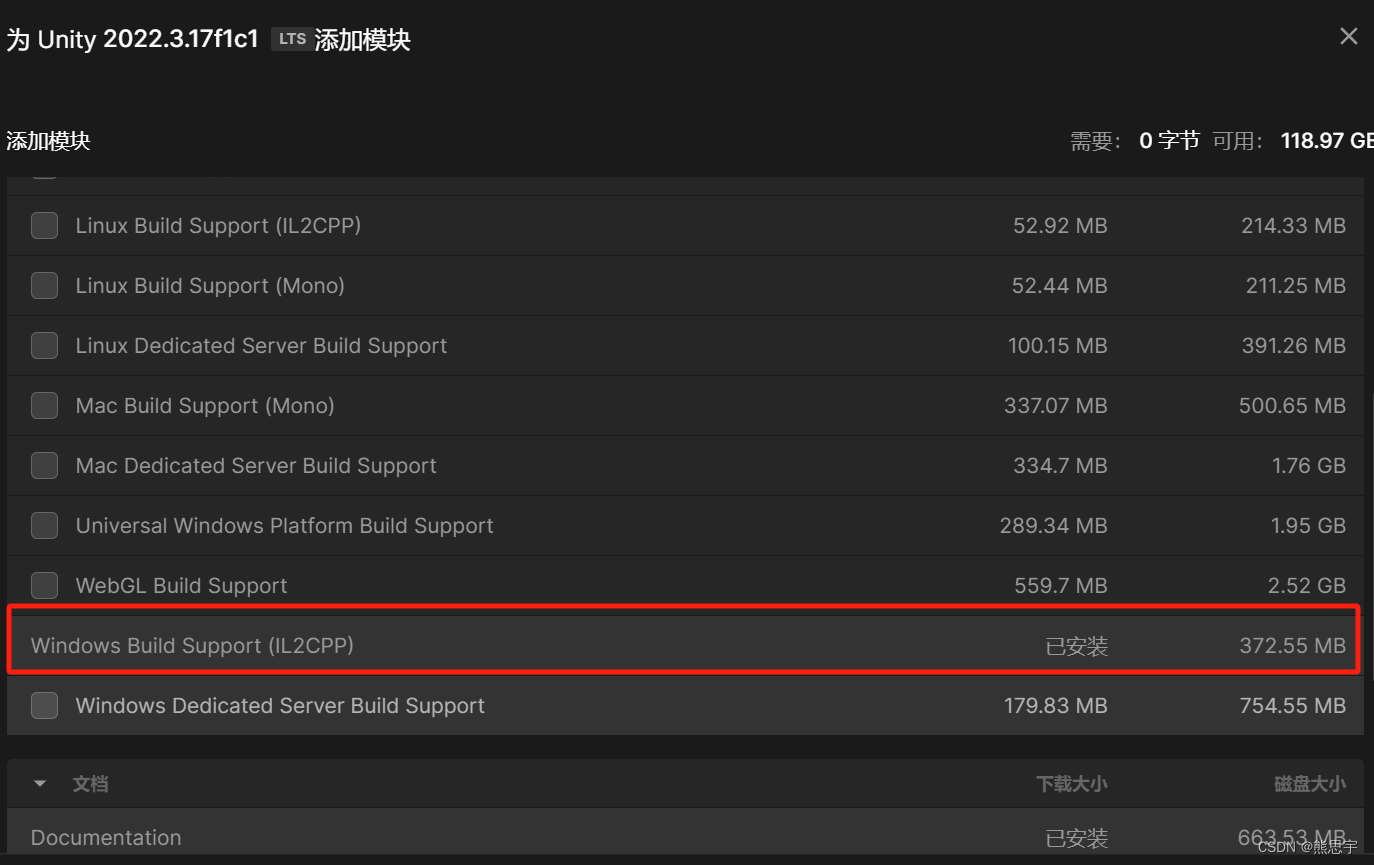Click the 可用: 118.97 GB indicator

[1293, 141]
